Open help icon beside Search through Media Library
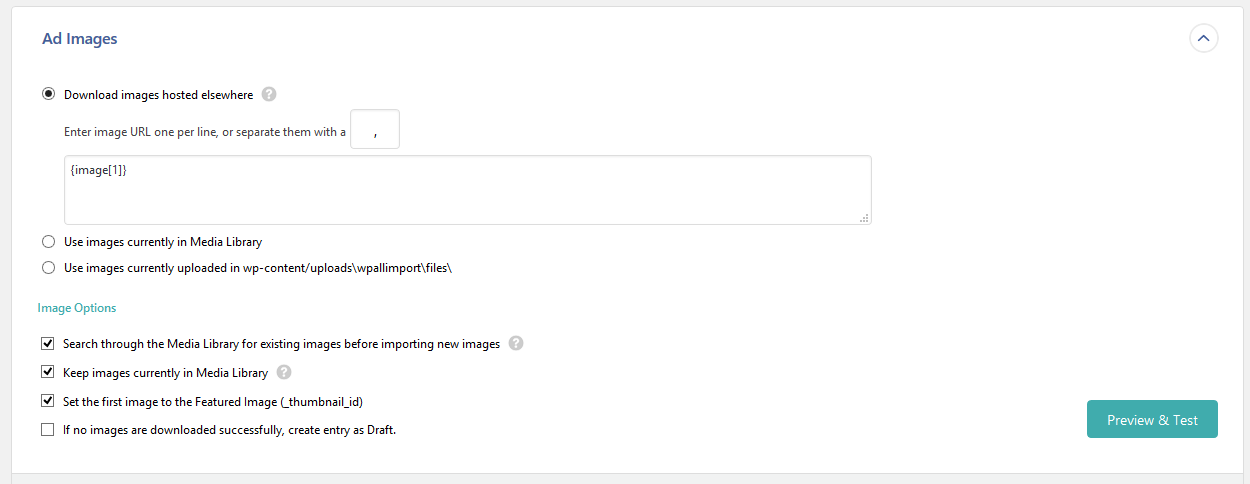Screen dimensions: 1250x484 516,344
